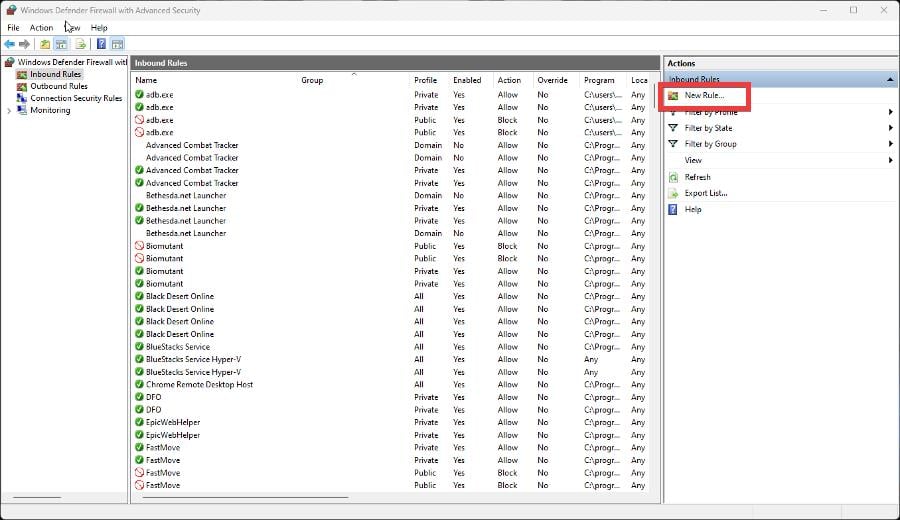The height and width of the screenshot is (520, 900).
Task: Click green check icon beside BlueStacks Service row
Action: [139, 347]
